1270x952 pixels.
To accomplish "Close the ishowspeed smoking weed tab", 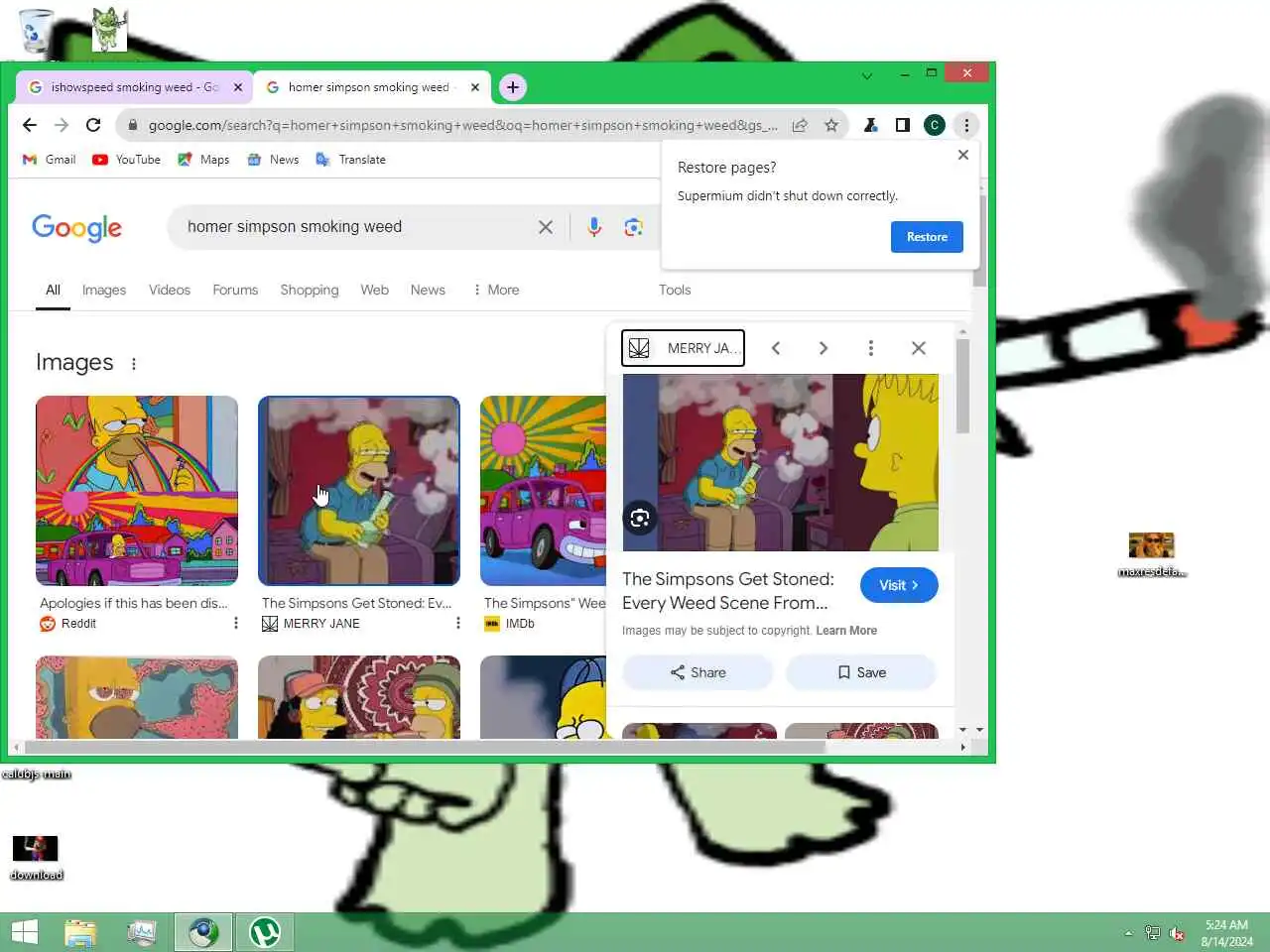I will (x=238, y=87).
